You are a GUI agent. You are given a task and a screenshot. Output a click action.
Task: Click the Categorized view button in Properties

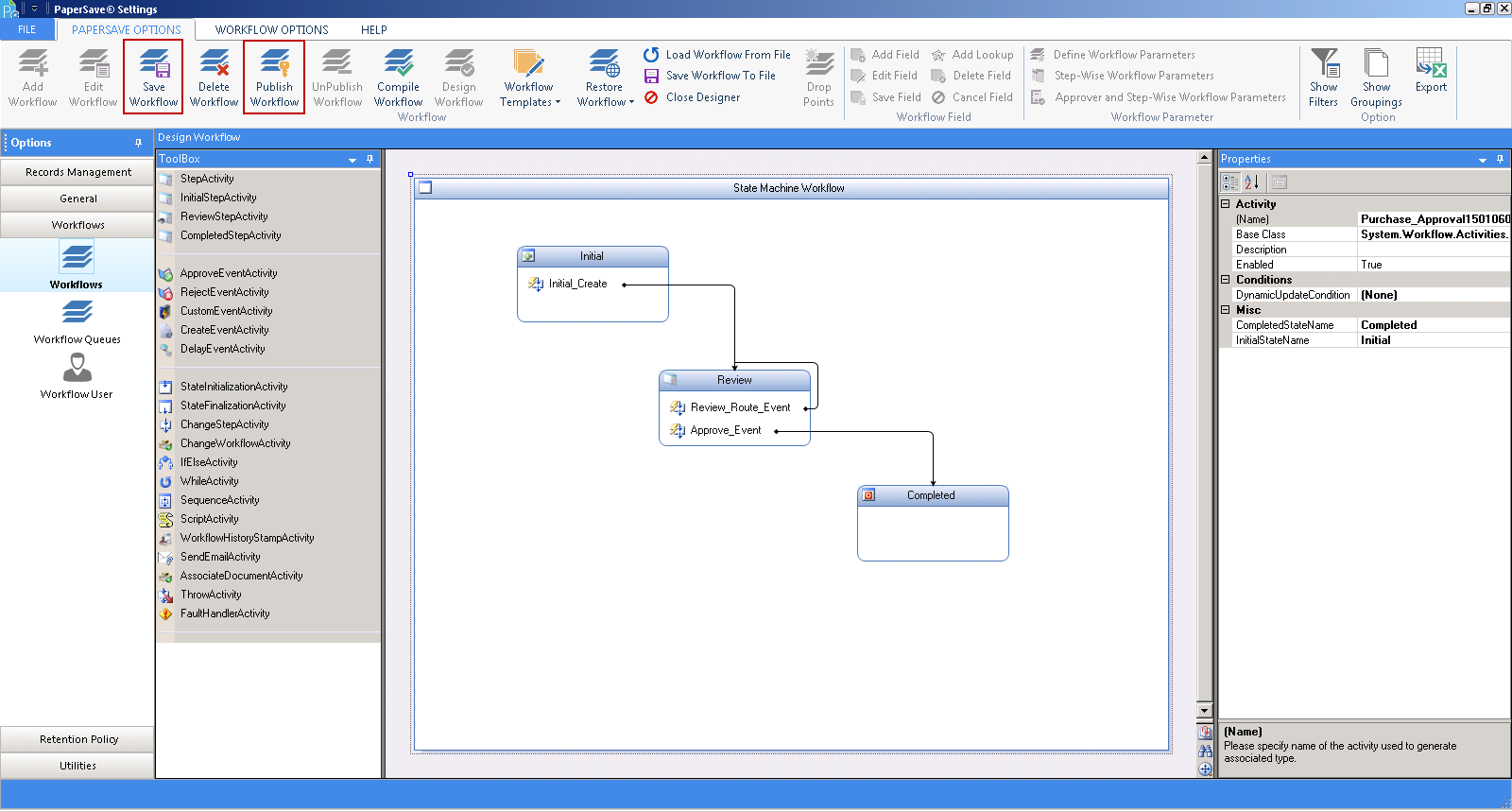1230,182
